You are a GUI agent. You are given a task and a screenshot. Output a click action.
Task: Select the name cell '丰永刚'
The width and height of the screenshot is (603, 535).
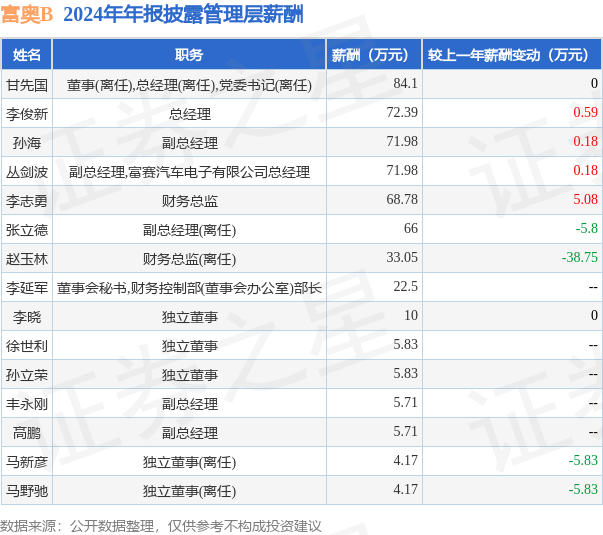27,404
